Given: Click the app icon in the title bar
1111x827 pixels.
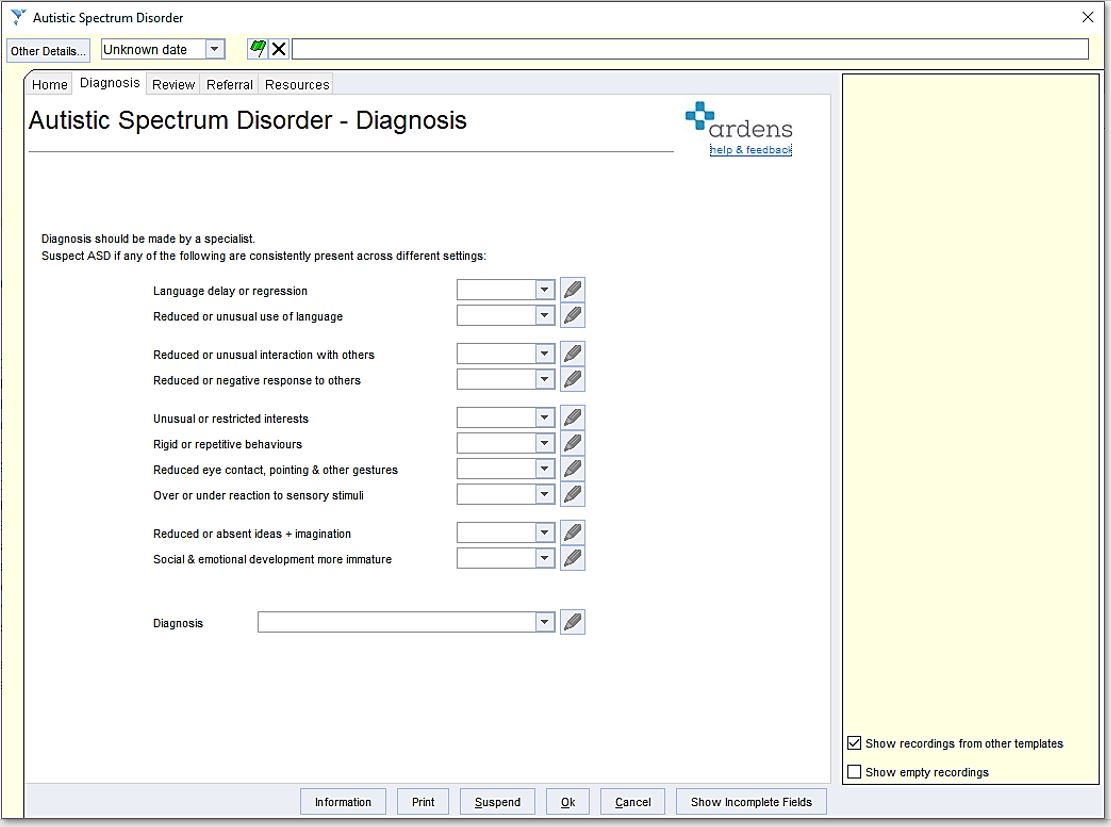Looking at the screenshot, I should point(18,17).
